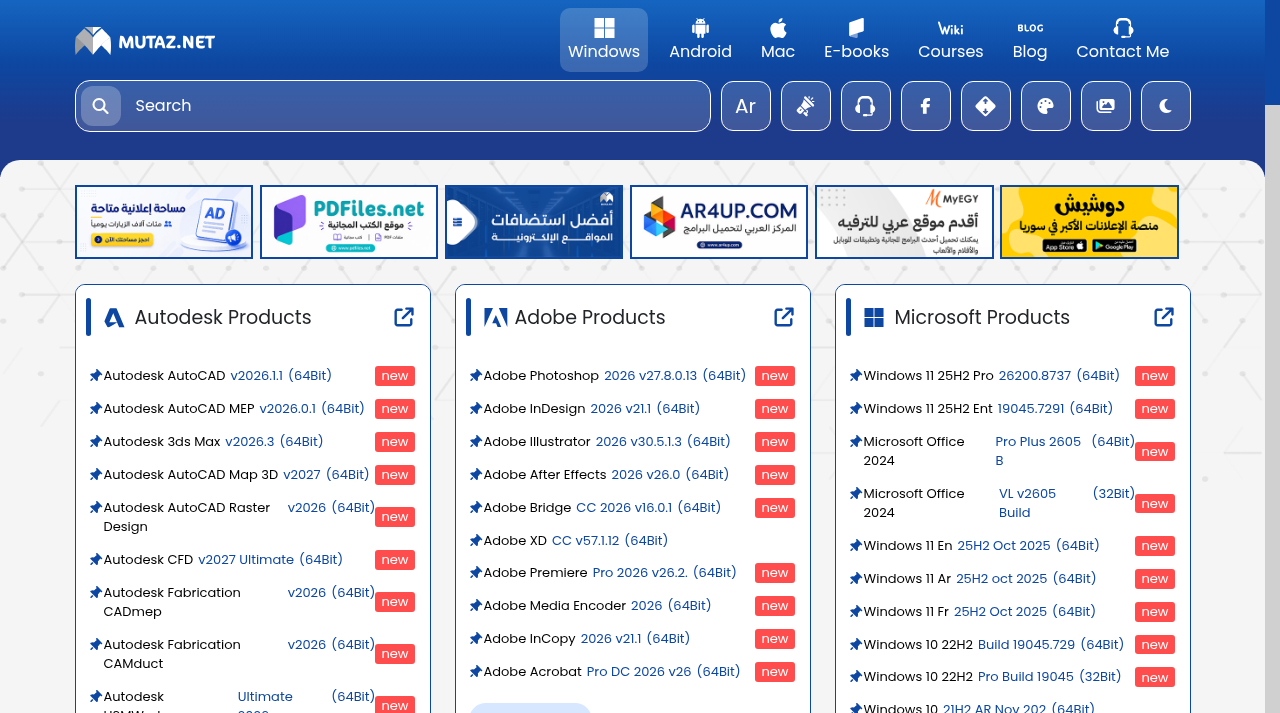Open Autodesk AutoCAD MEP link

234,409
